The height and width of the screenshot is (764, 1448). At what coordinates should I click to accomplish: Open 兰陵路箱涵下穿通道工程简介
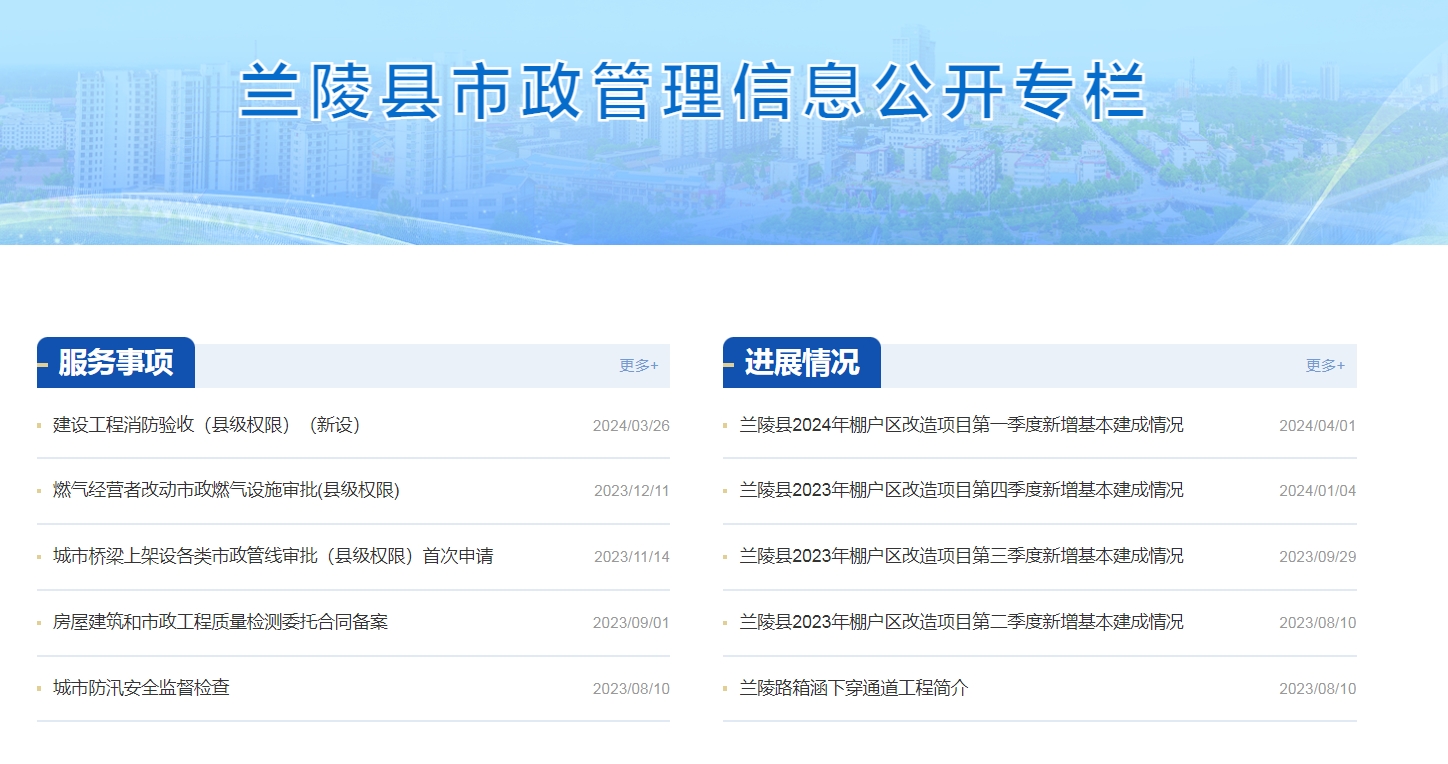pos(854,688)
